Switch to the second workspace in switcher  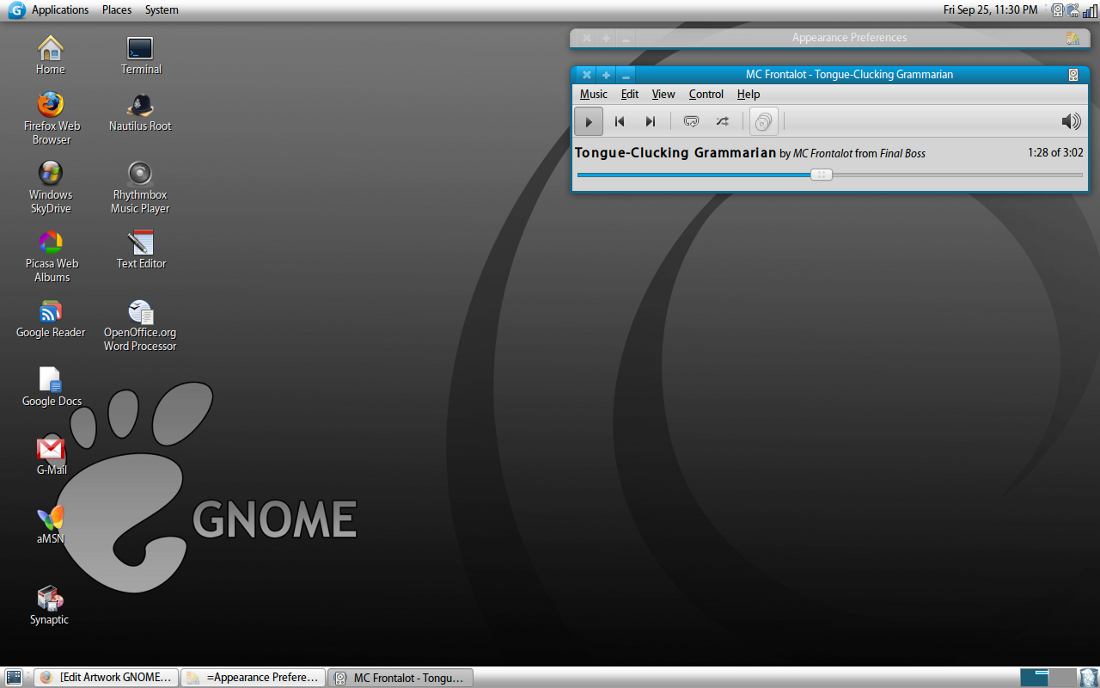point(1062,677)
